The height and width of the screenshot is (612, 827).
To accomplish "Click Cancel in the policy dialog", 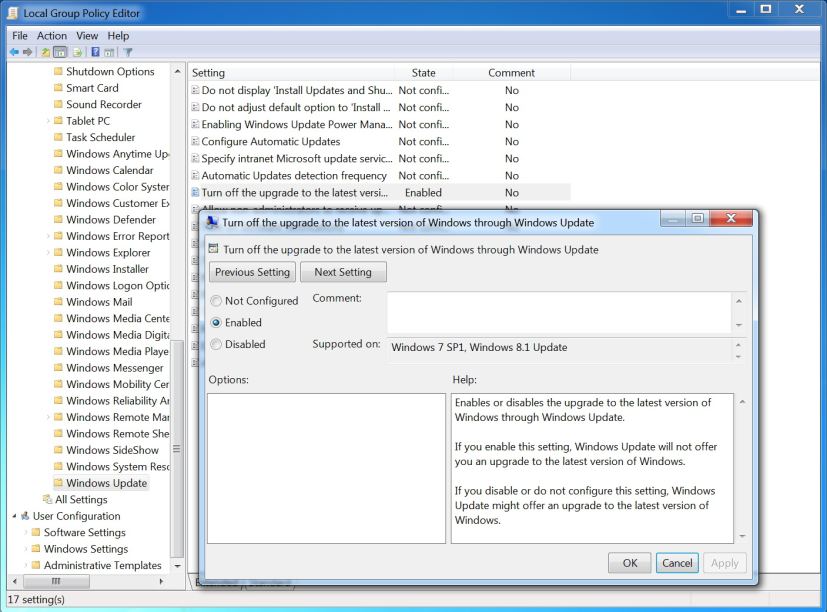I will coord(677,563).
